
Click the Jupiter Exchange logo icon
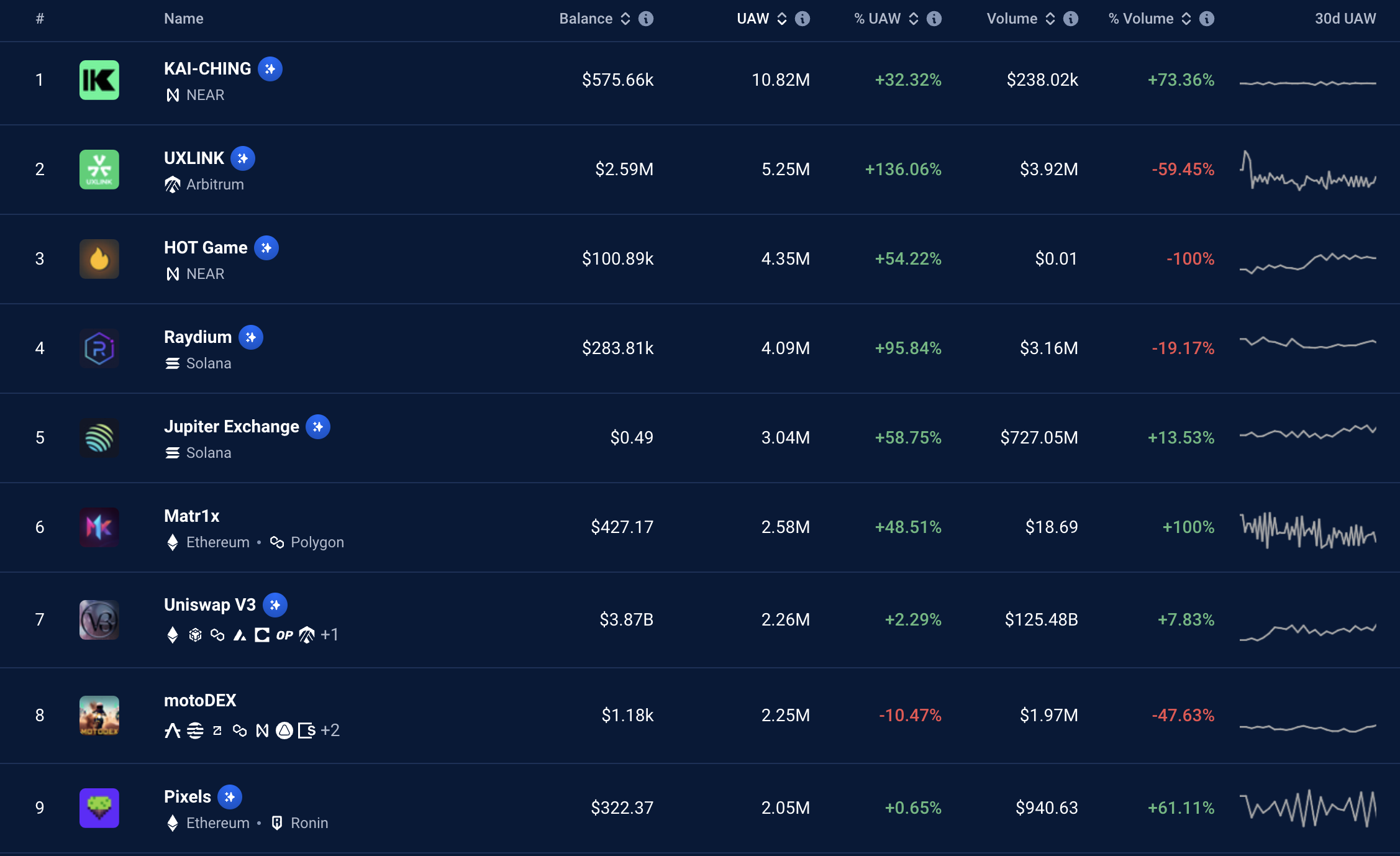(99, 438)
